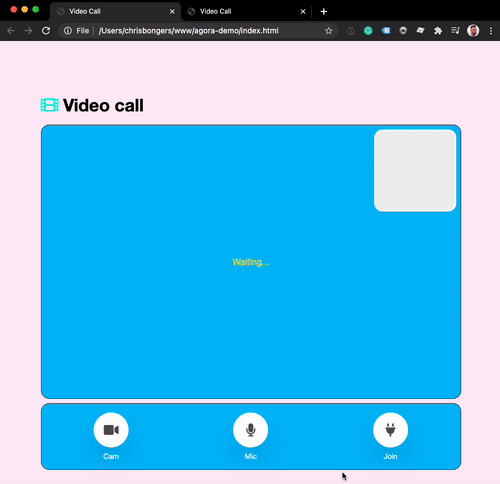This screenshot has height=484, width=500.
Task: Show site information via the File info icon
Action: tap(68, 31)
